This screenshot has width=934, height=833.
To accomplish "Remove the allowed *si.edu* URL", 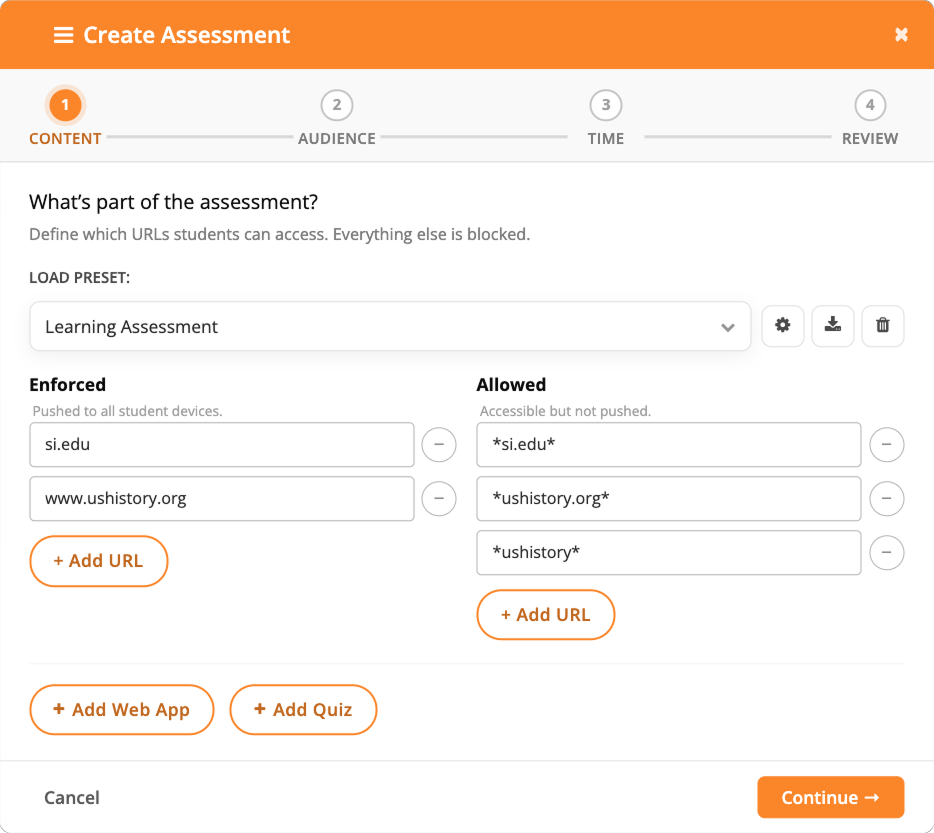I will pyautogui.click(x=886, y=445).
